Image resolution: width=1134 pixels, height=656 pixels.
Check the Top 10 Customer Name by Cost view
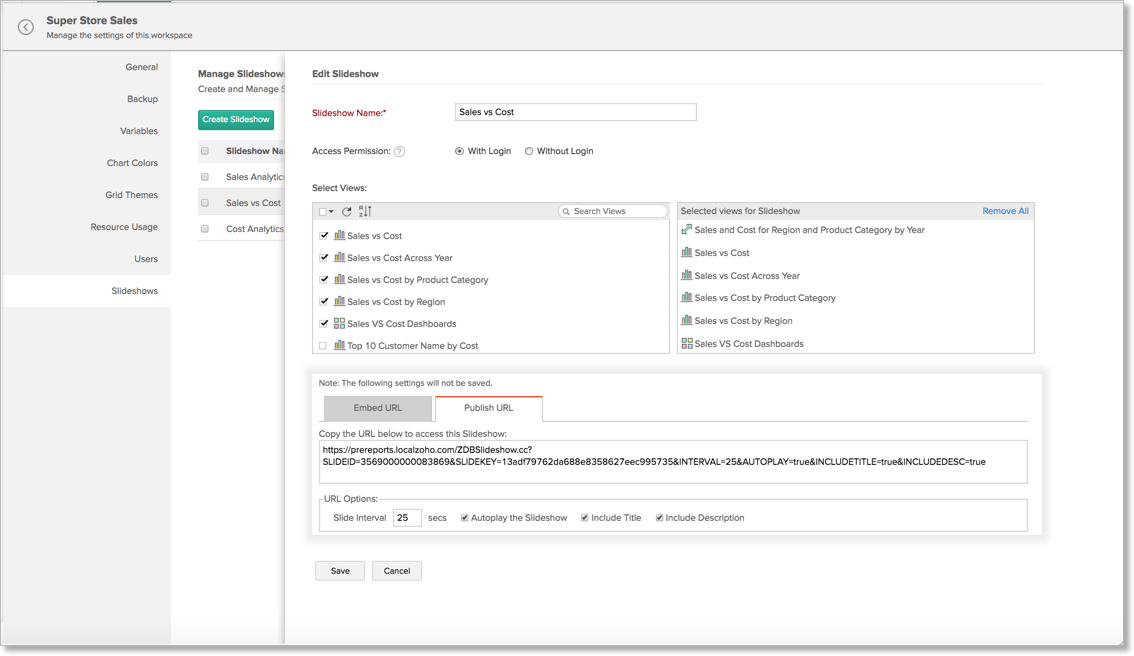(323, 346)
